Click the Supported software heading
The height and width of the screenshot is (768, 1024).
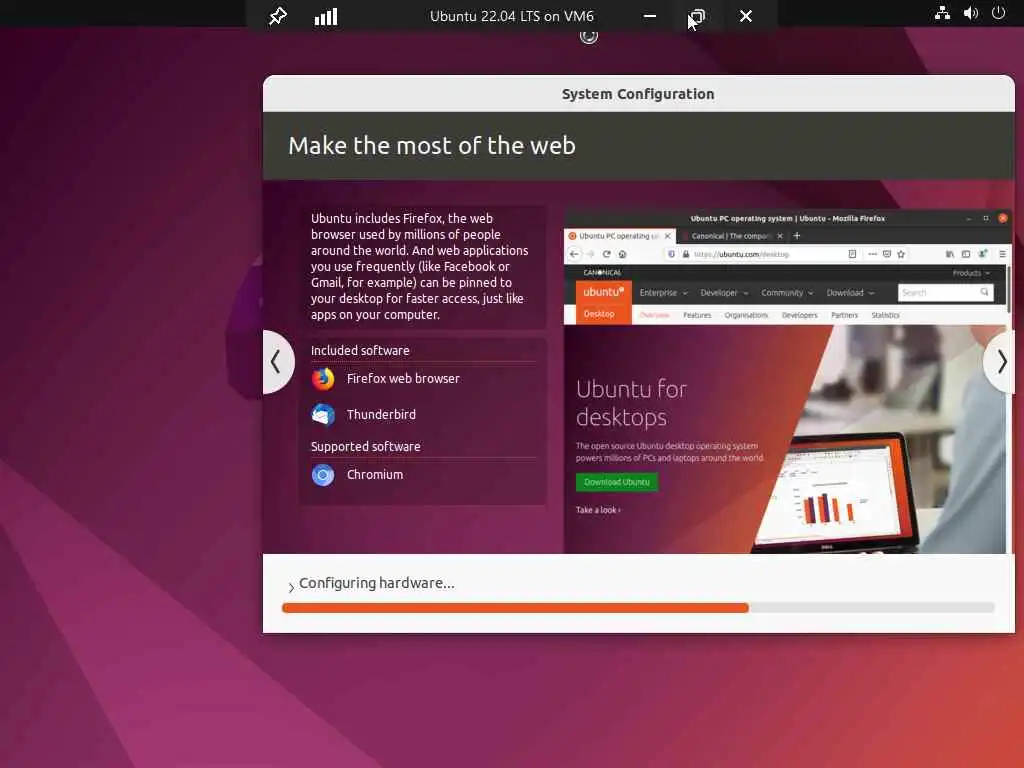(x=365, y=447)
